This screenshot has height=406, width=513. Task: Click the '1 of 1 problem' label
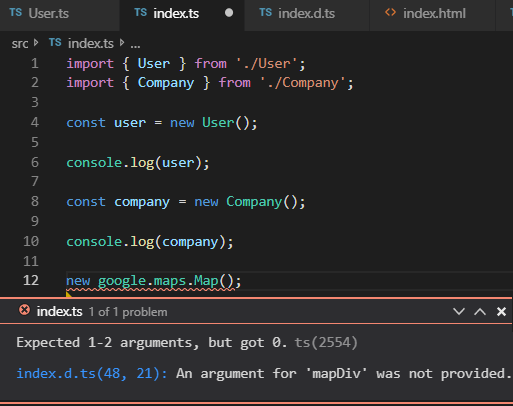(x=128, y=312)
